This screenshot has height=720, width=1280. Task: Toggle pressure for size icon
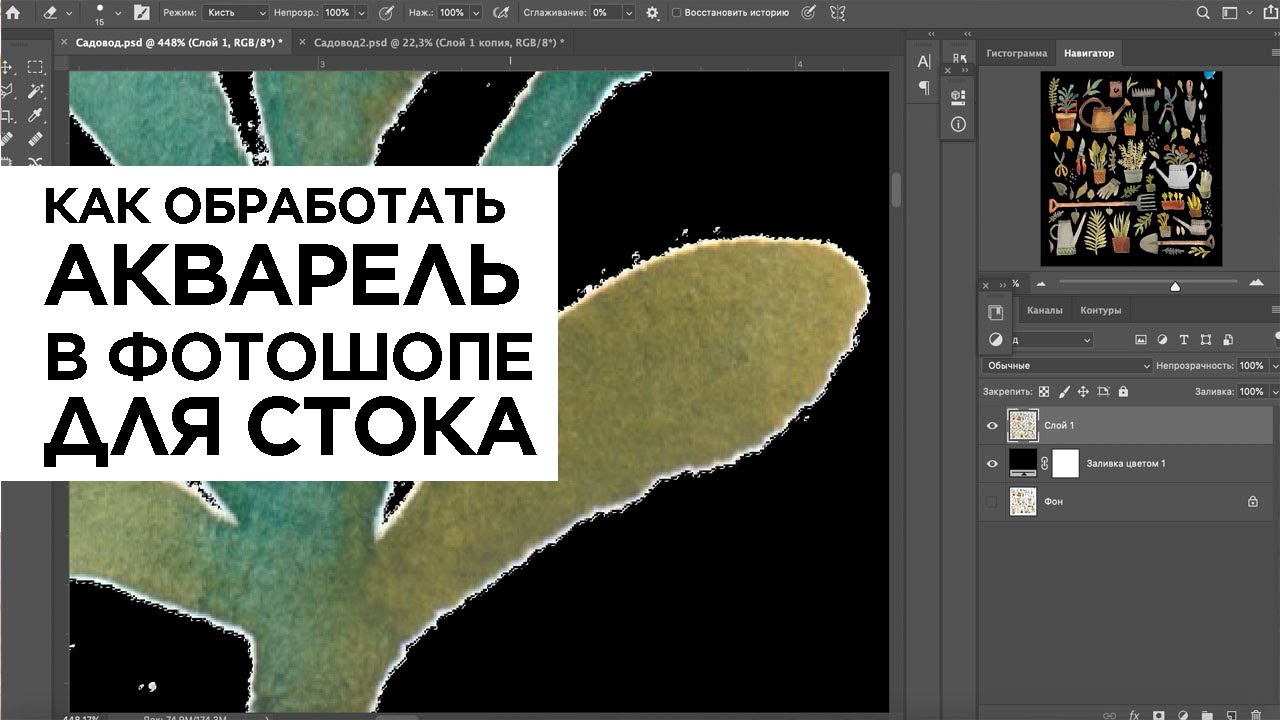(x=808, y=13)
